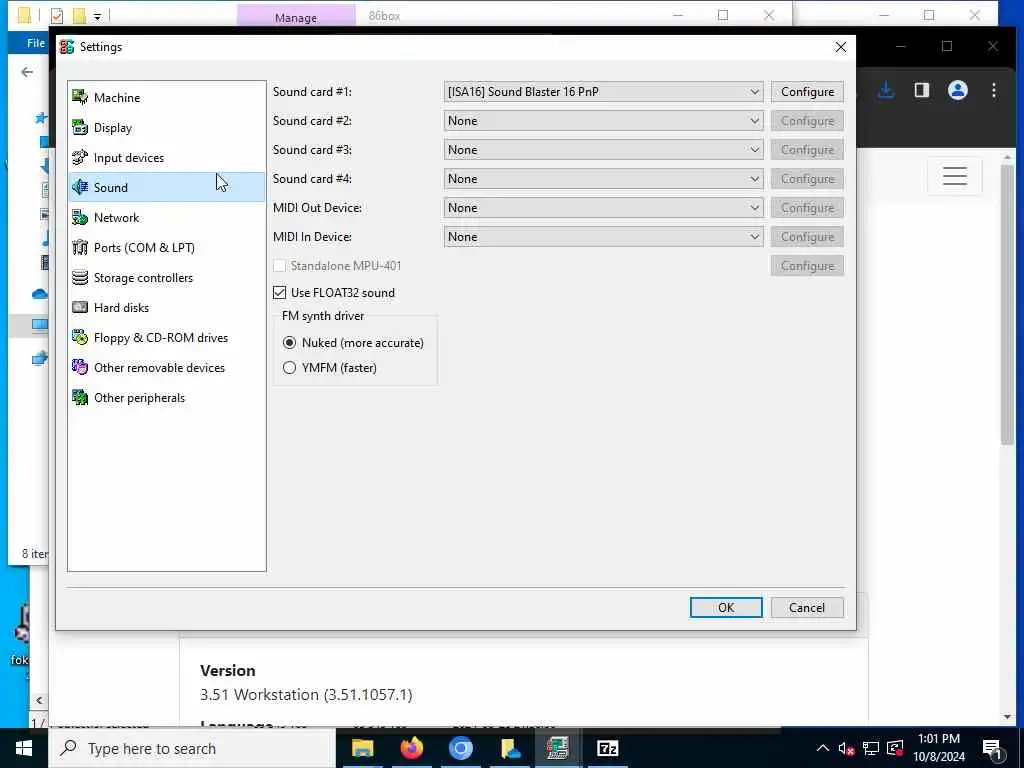Viewport: 1024px width, 768px height.
Task: Select Storage controllers category label
Action: (143, 278)
